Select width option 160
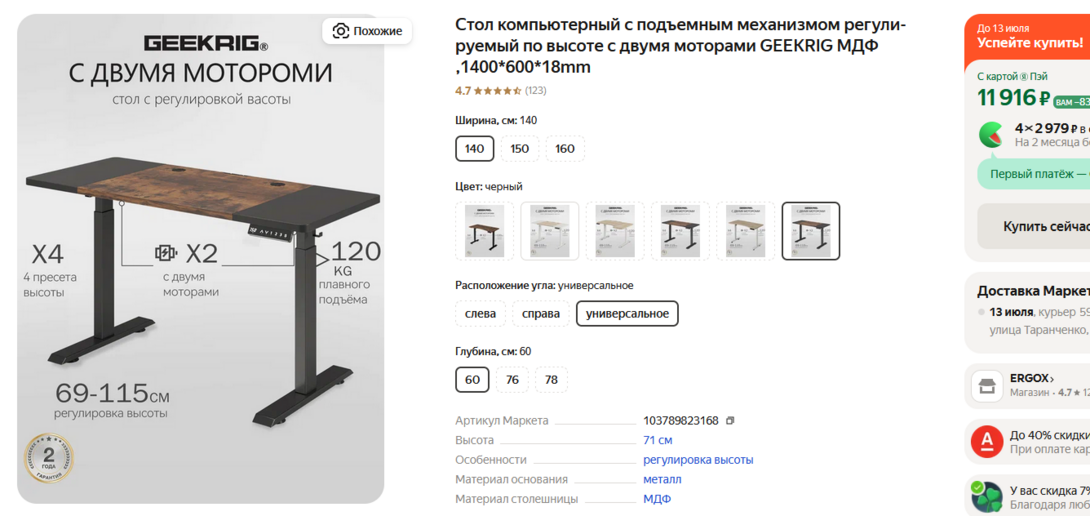This screenshot has width=1090, height=516. click(x=565, y=148)
